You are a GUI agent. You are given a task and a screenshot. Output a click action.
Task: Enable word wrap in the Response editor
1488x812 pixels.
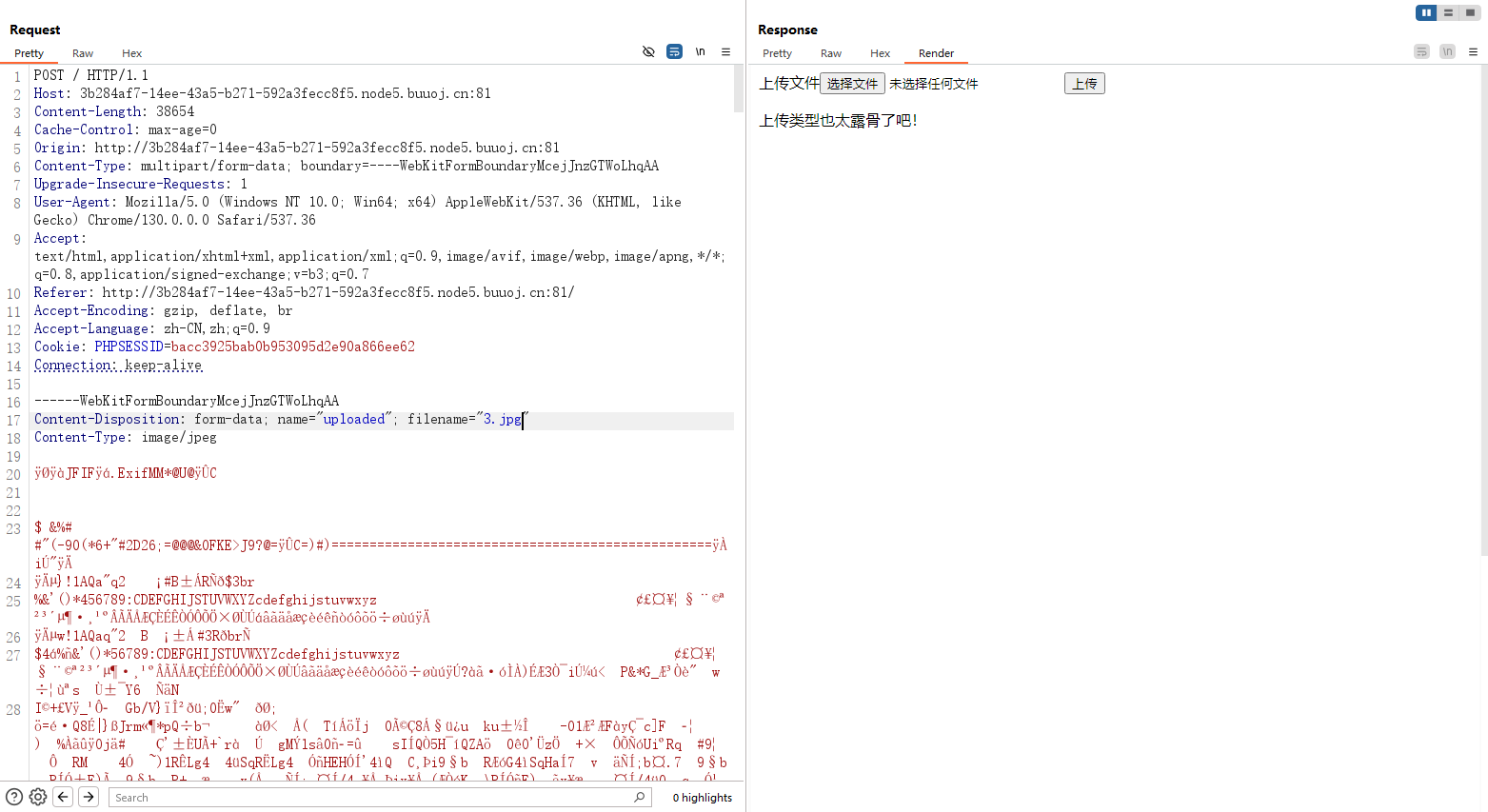pyautogui.click(x=1421, y=51)
